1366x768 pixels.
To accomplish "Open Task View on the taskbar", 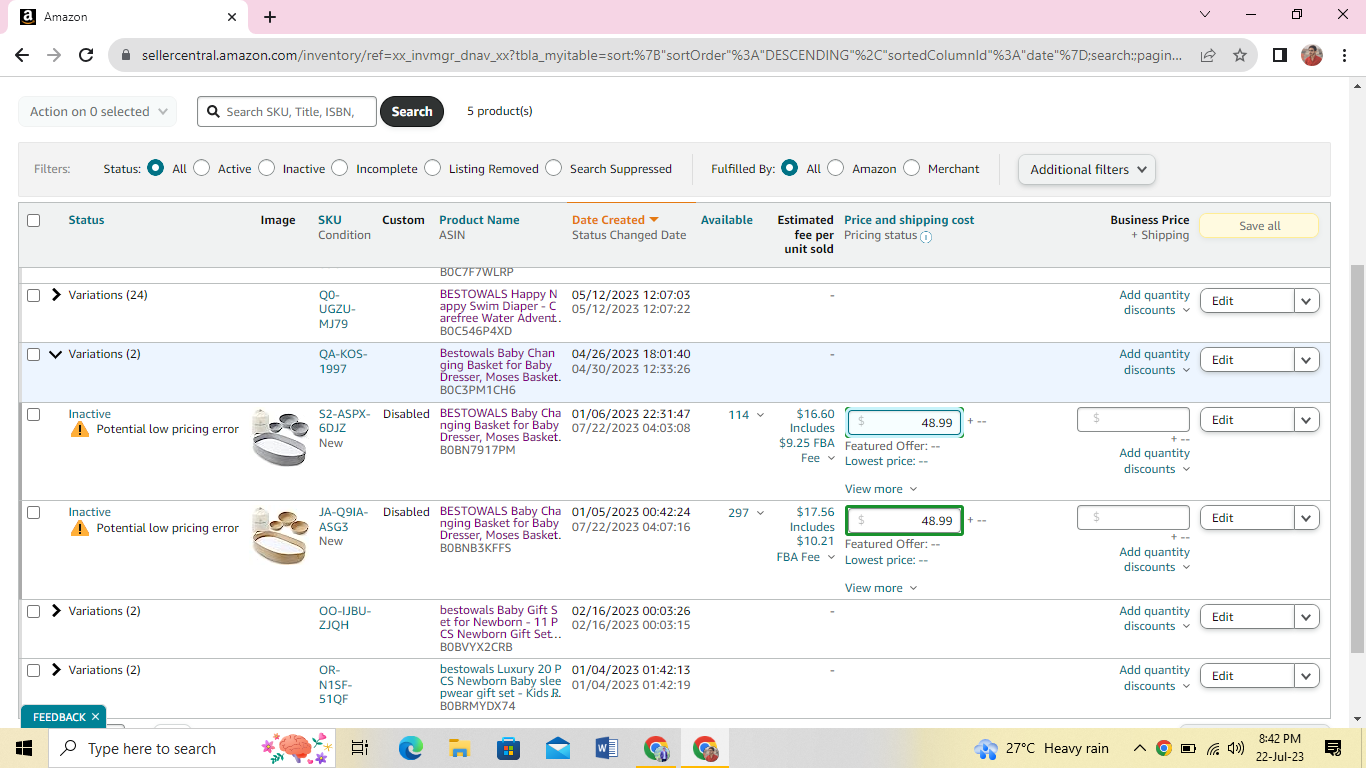I will [x=360, y=748].
